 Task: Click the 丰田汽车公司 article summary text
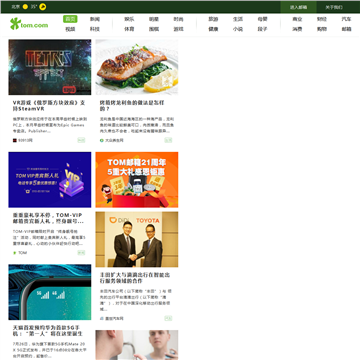point(136,300)
